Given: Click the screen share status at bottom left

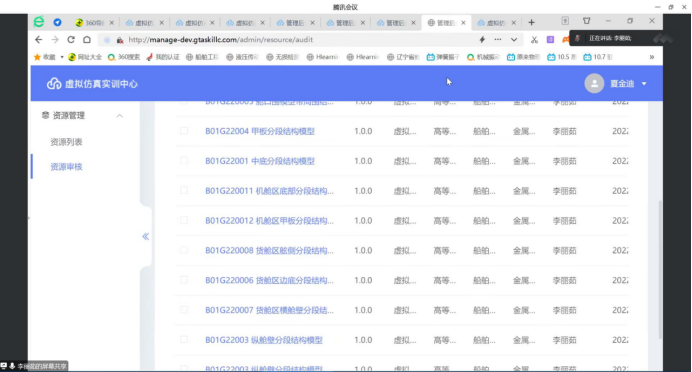Looking at the screenshot, I should [x=34, y=366].
